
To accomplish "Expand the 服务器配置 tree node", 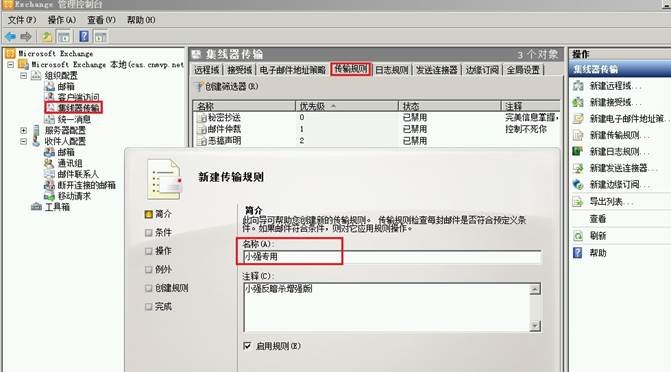I will (24, 131).
